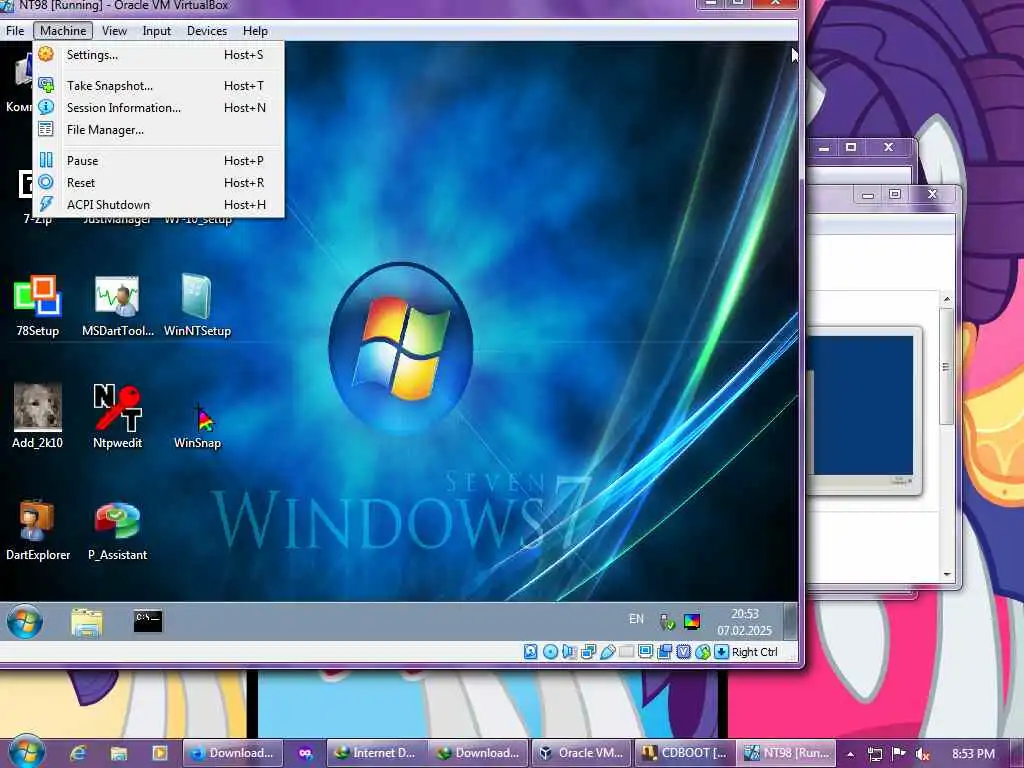Close the open Machine menu via its title

(63, 31)
